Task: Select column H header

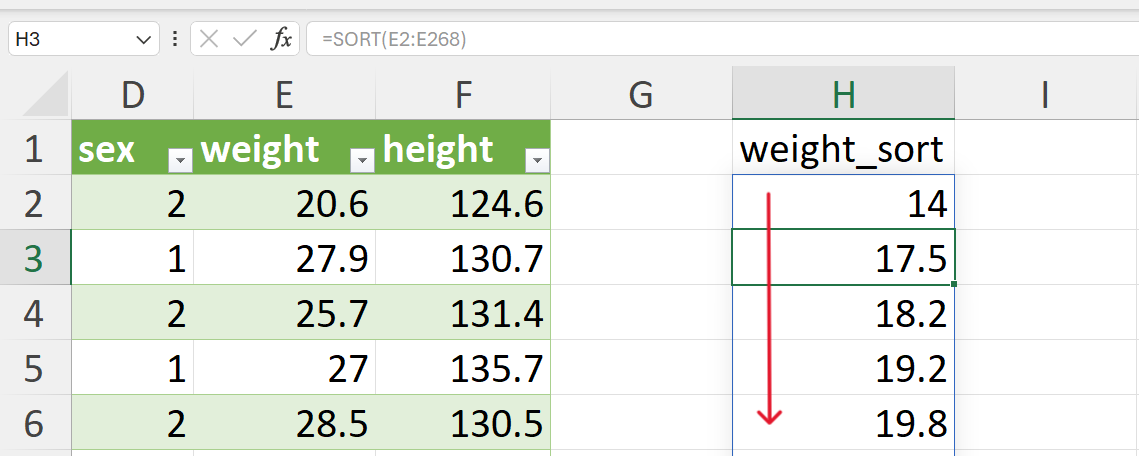Action: click(x=843, y=94)
